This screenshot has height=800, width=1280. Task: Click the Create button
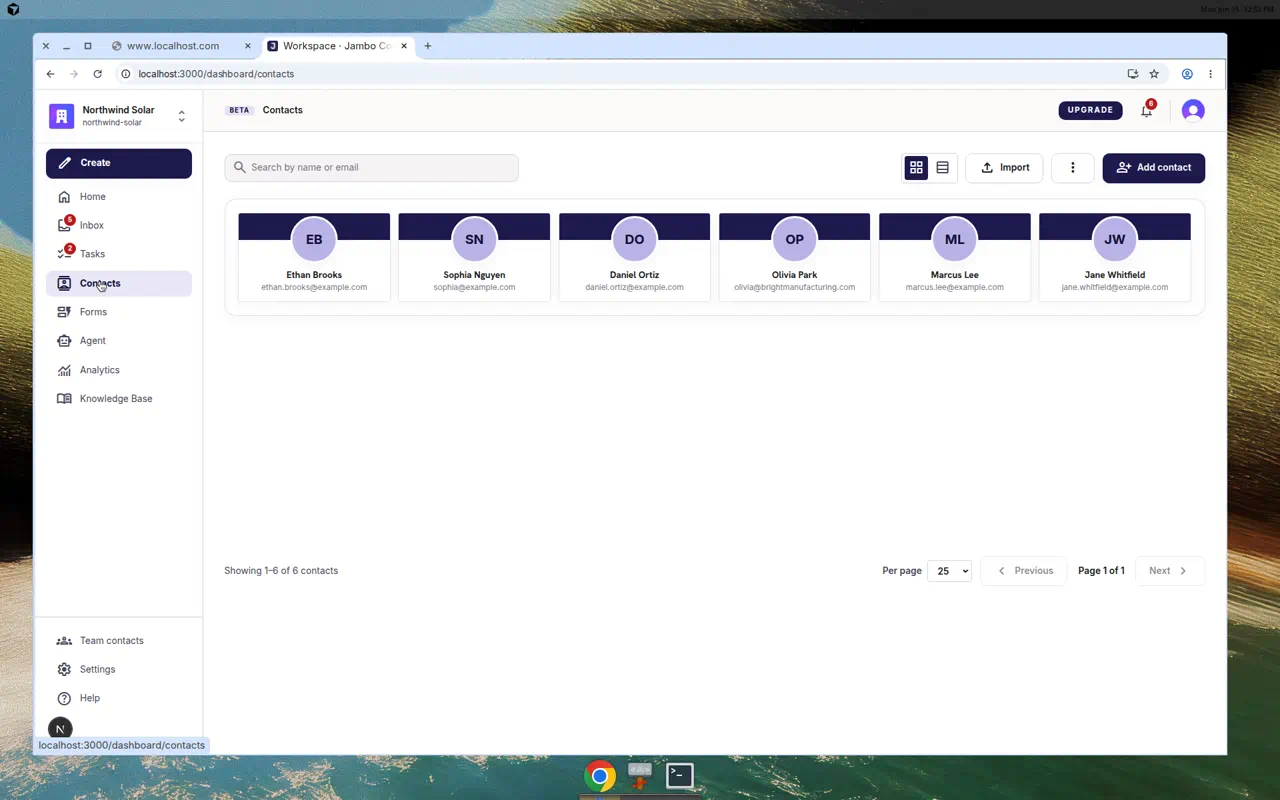119,163
